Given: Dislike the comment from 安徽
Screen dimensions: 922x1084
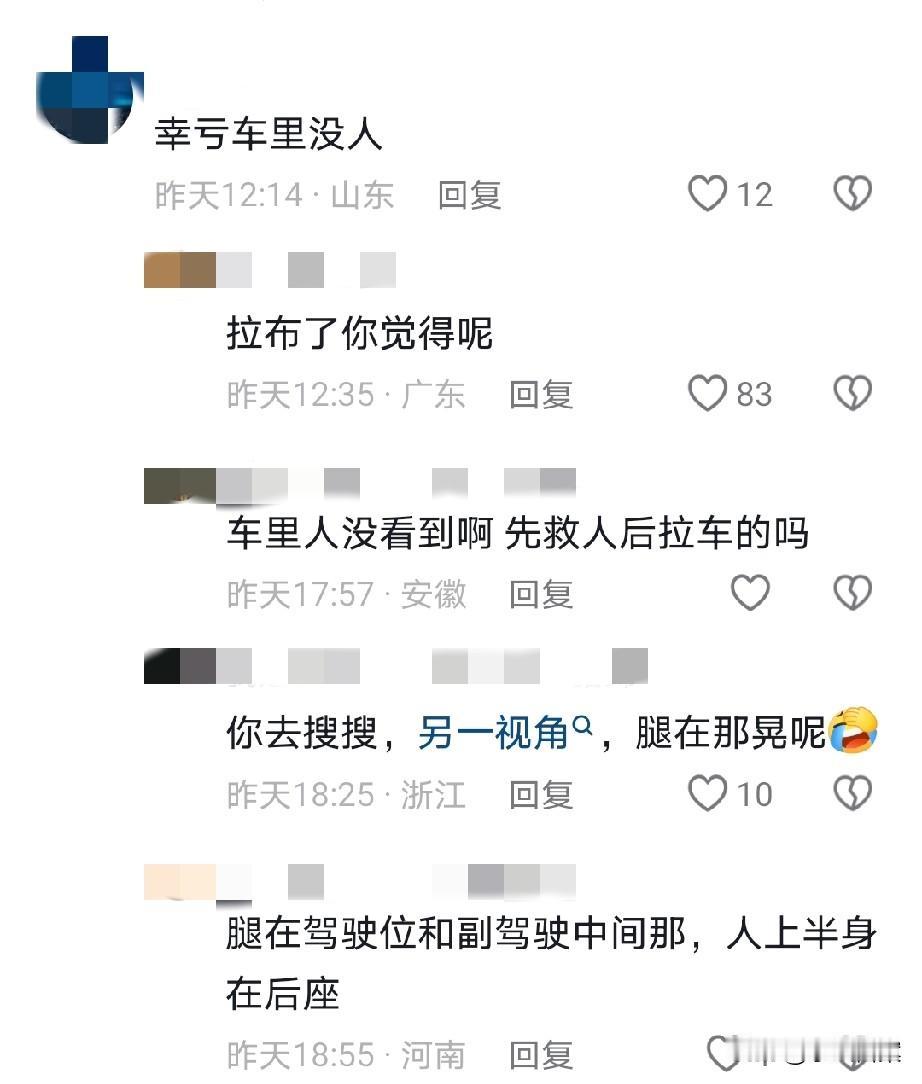Looking at the screenshot, I should point(852,592).
